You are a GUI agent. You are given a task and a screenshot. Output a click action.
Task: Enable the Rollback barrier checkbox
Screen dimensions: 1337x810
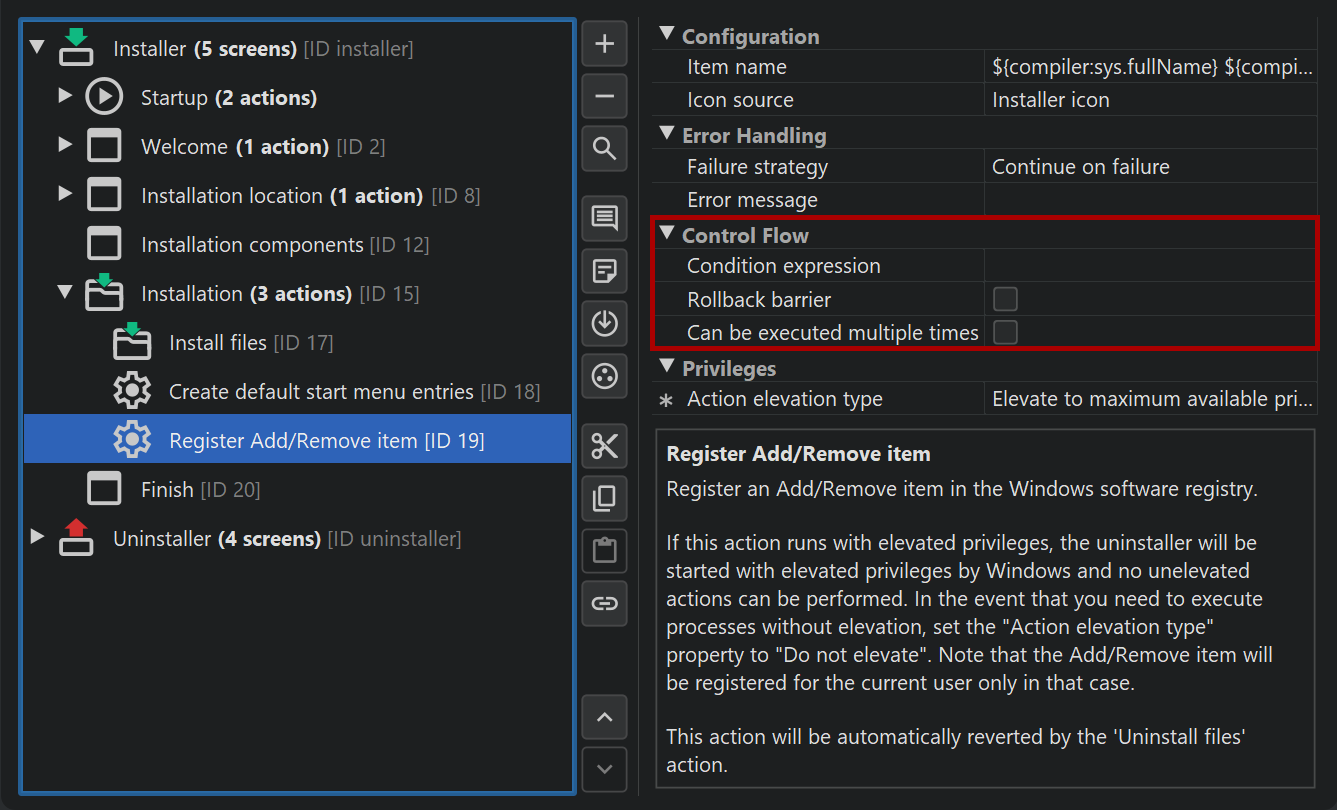click(1005, 299)
